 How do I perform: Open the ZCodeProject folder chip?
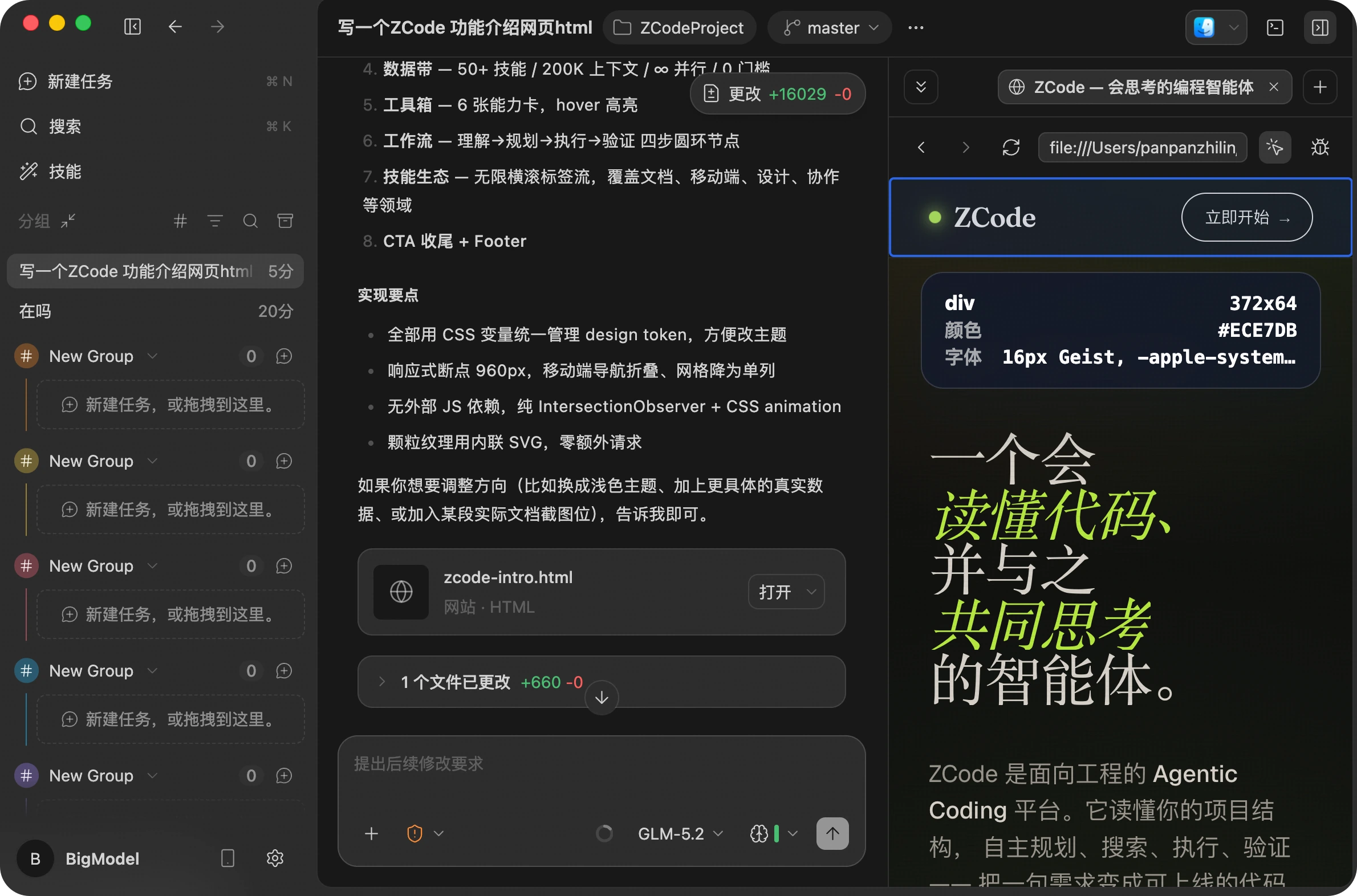point(679,27)
